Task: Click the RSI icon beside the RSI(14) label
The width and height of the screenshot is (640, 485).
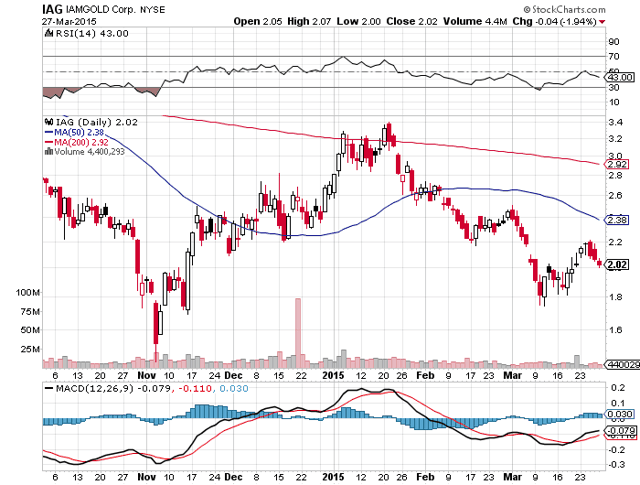Action: point(49,33)
